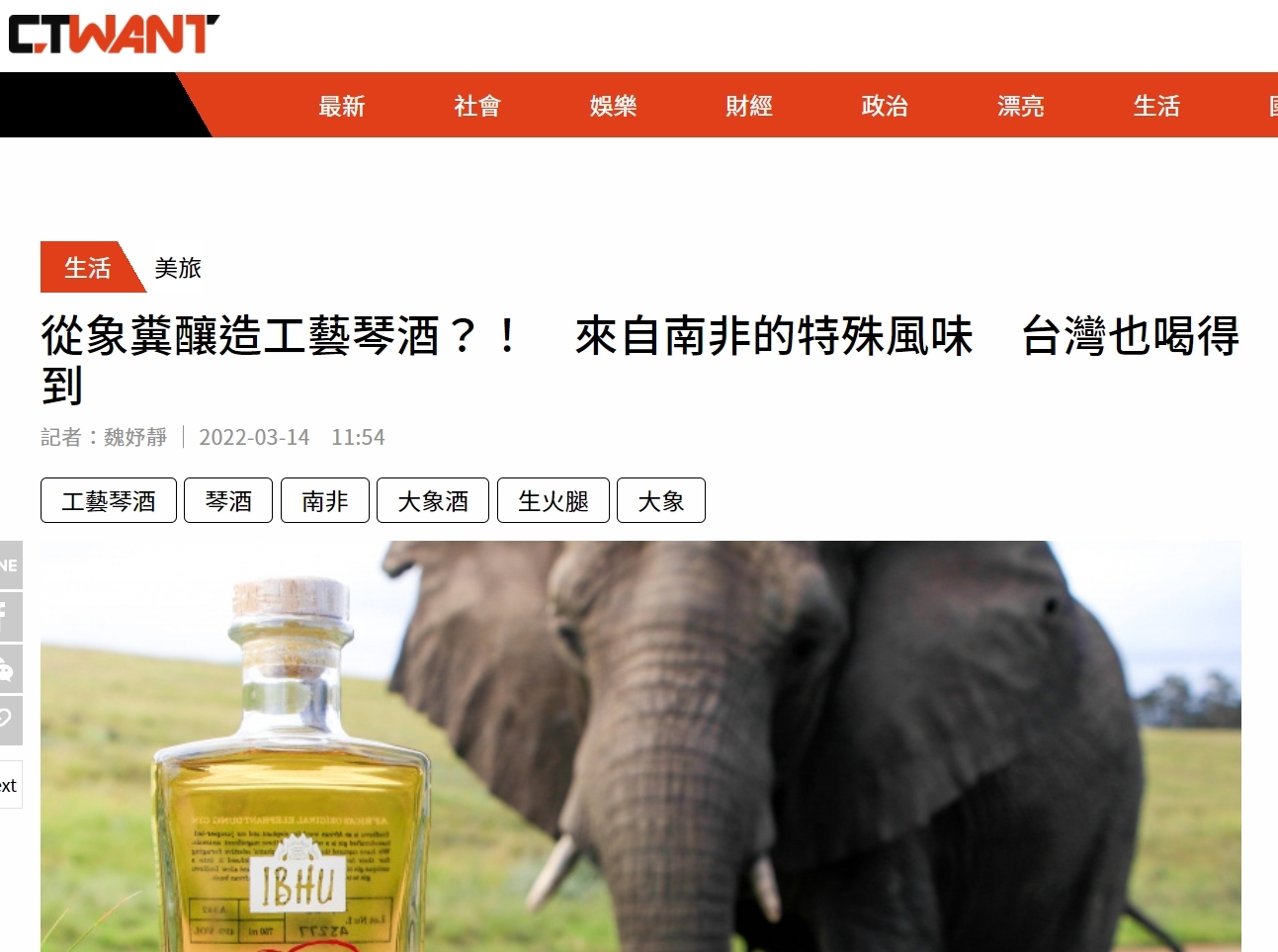The width and height of the screenshot is (1278, 952).
Task: Click the text size button
Action: point(10,785)
